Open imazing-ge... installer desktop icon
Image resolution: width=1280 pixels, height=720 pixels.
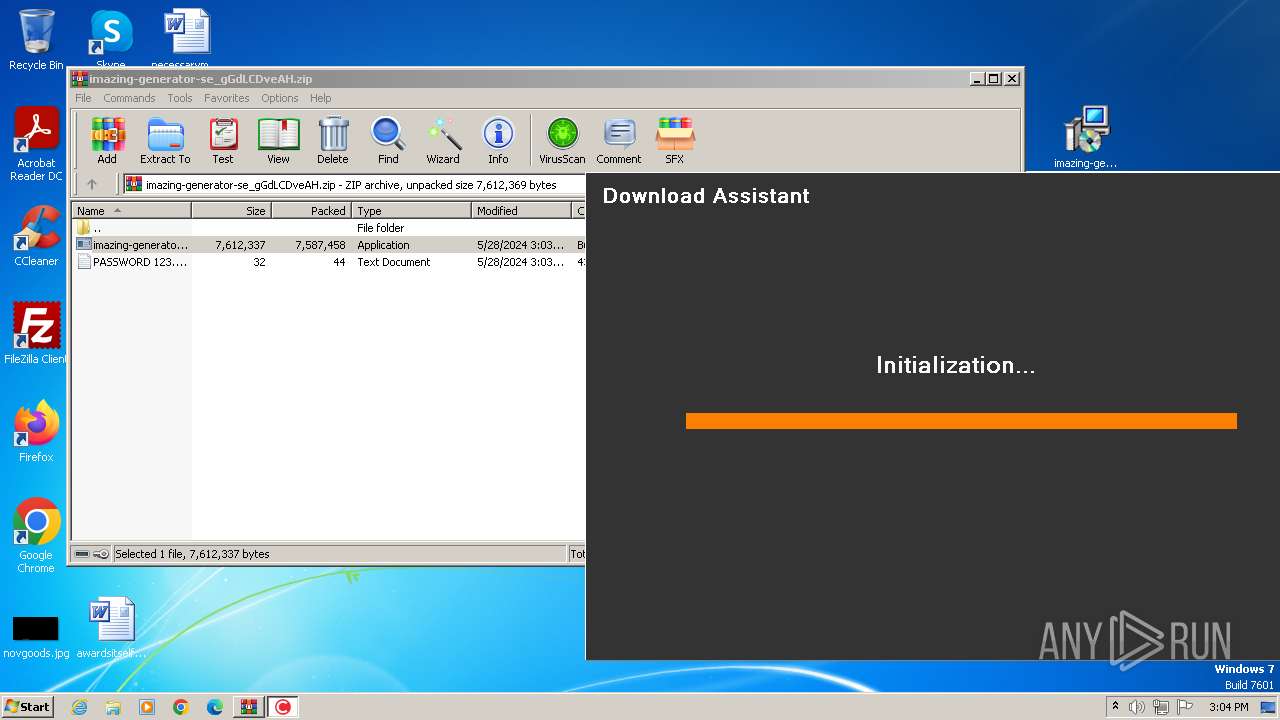1086,138
